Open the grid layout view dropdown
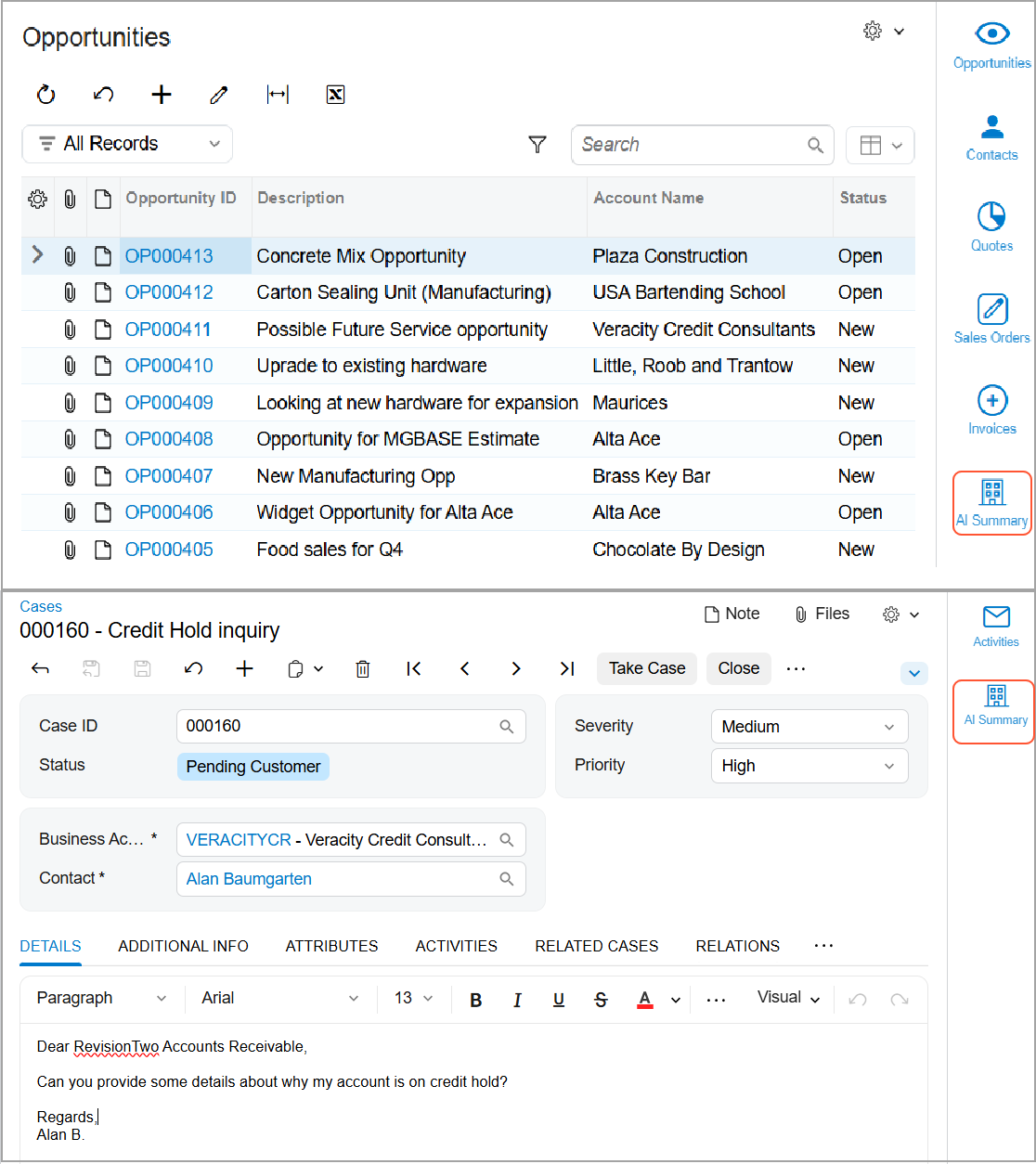 point(880,145)
